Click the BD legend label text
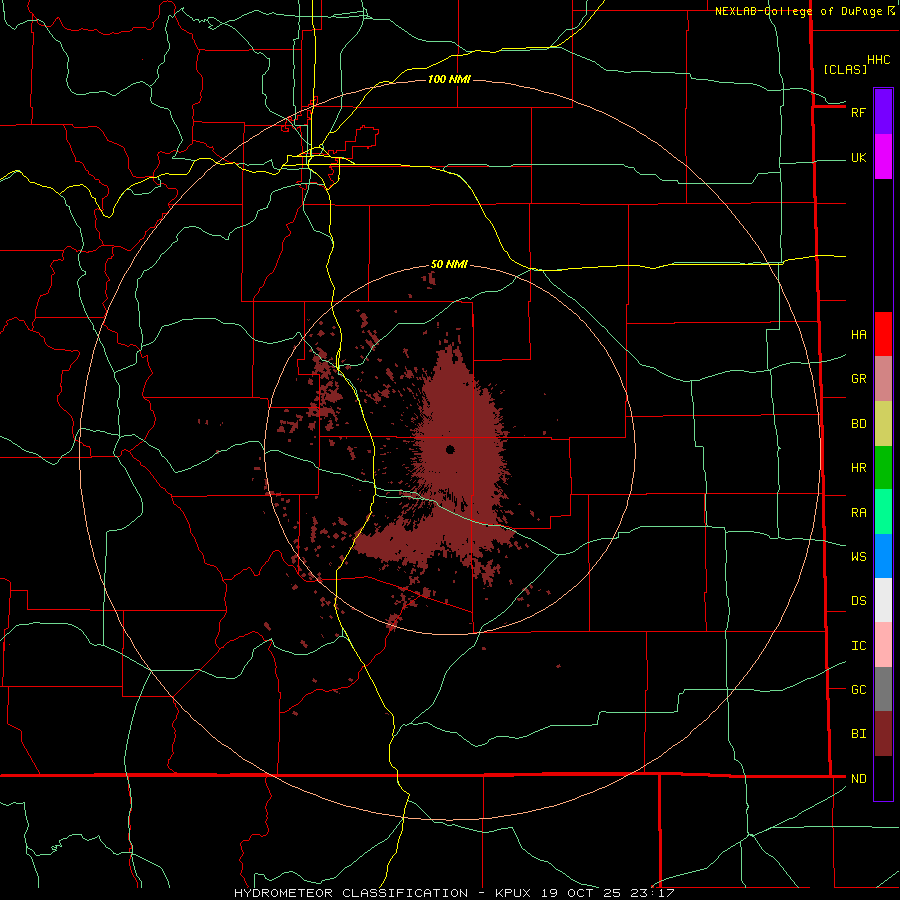 tap(858, 424)
